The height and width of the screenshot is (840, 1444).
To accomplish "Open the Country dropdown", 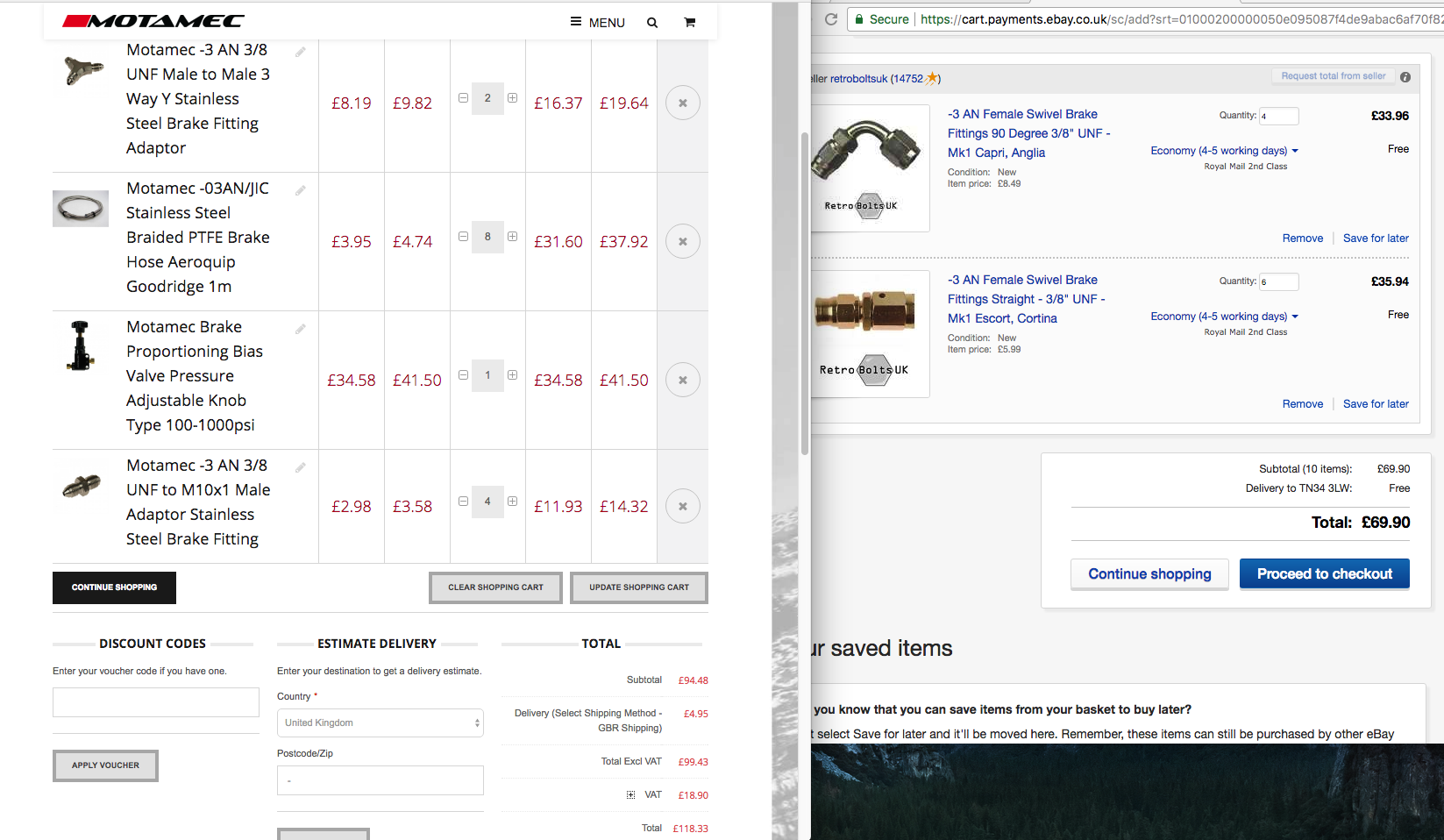I will pos(380,723).
